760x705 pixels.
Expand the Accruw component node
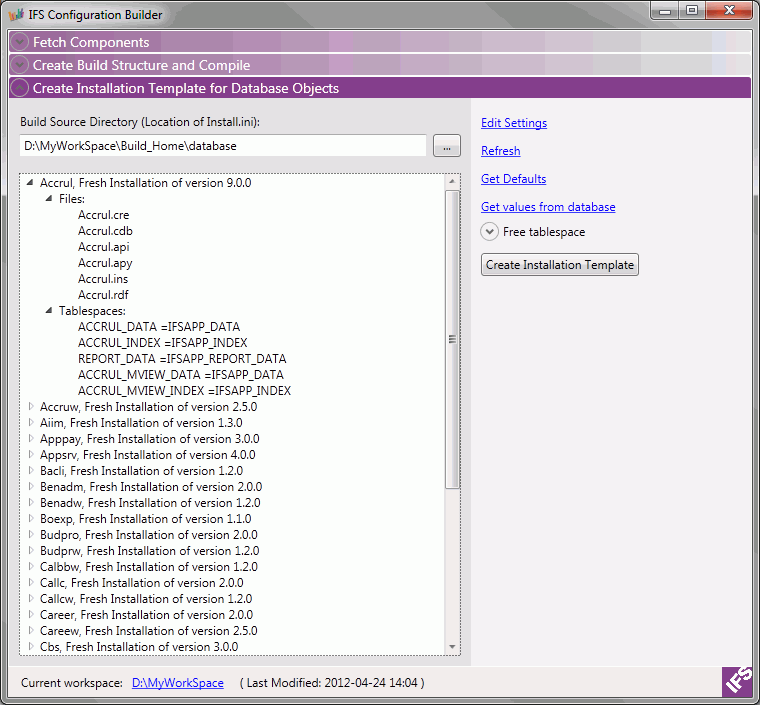(x=31, y=407)
